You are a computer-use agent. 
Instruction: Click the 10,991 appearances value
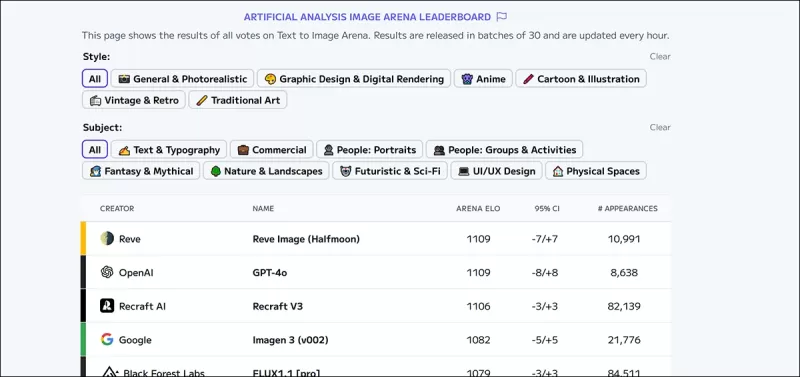coord(624,239)
